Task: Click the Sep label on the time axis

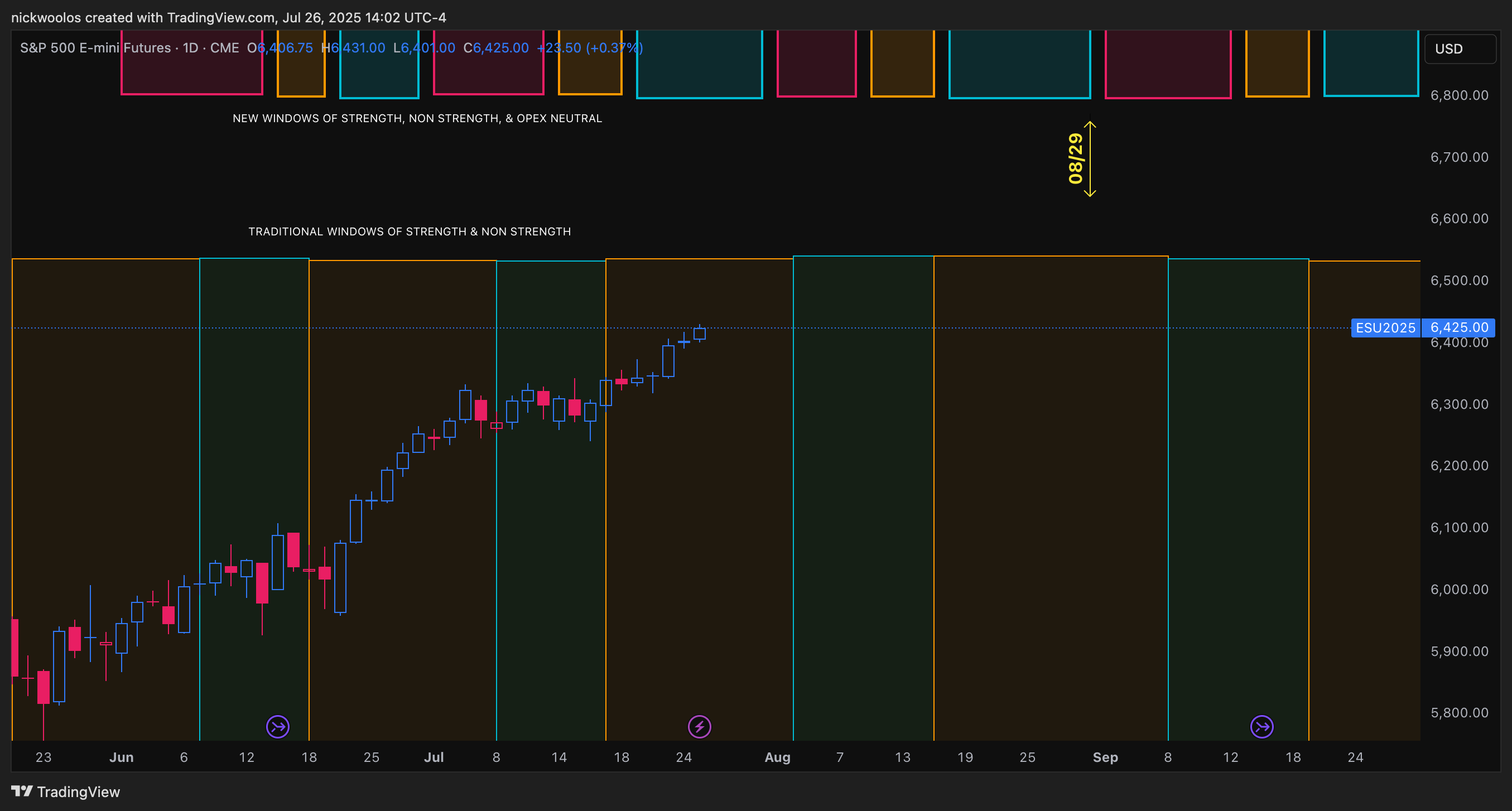Action: tap(1105, 757)
